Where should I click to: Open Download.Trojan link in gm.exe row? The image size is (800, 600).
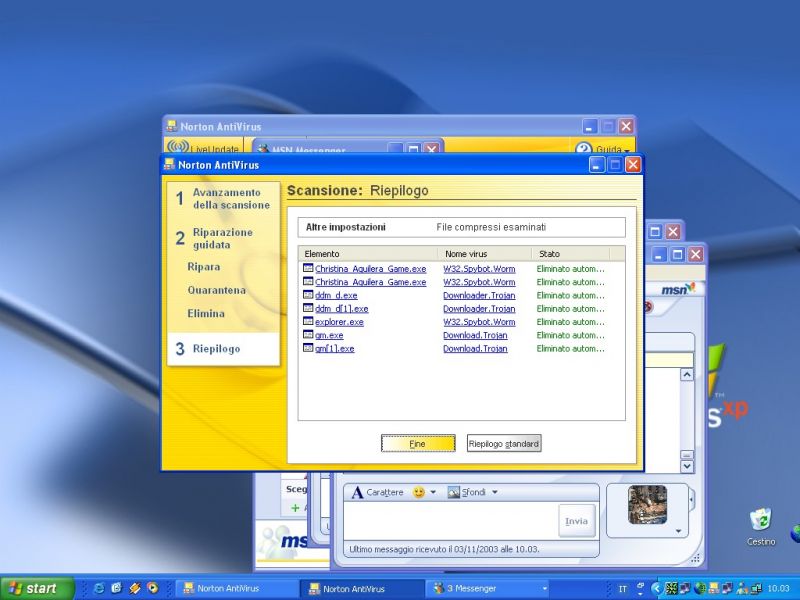tap(475, 335)
